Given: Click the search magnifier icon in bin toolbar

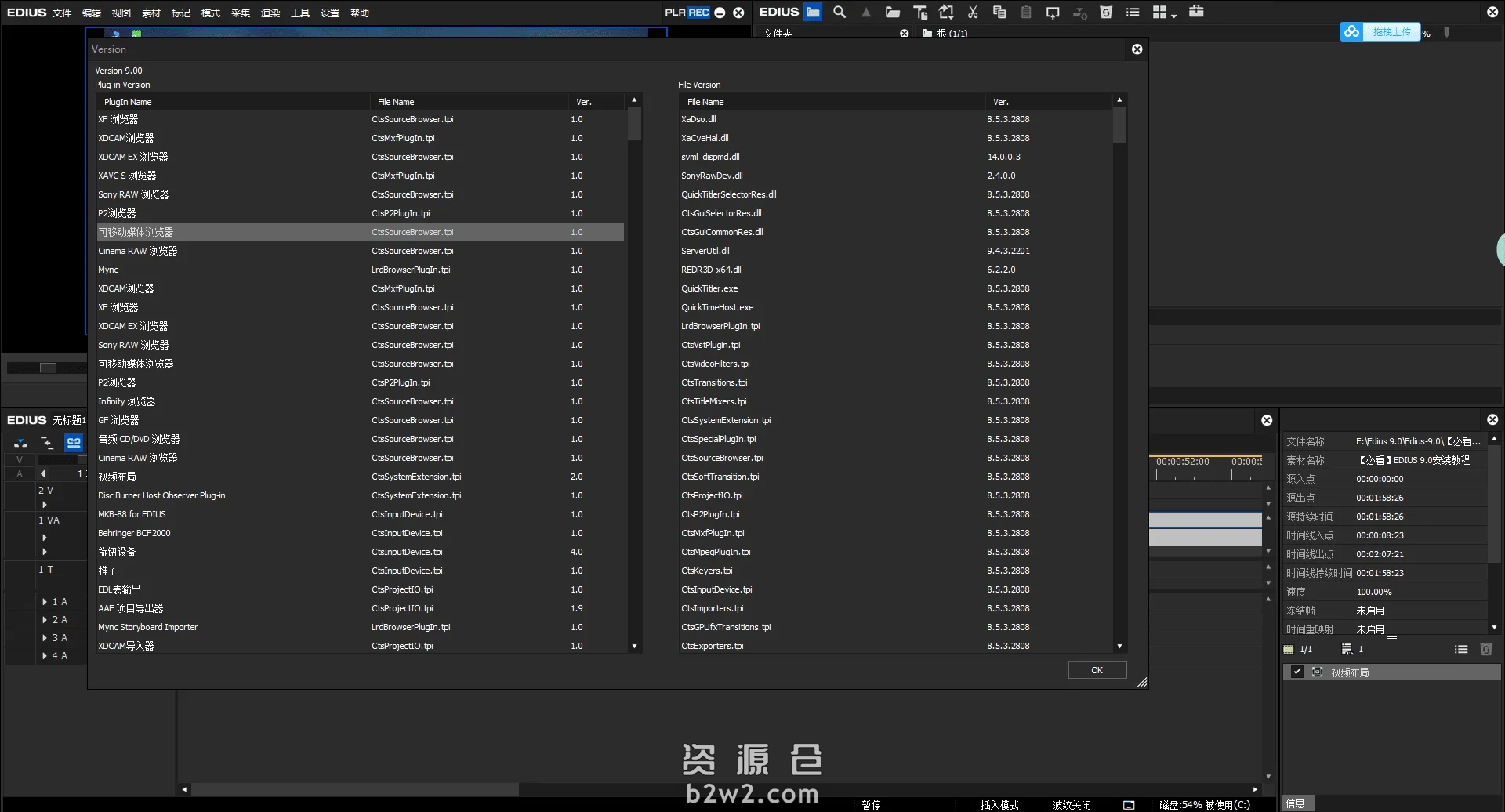Looking at the screenshot, I should 840,12.
